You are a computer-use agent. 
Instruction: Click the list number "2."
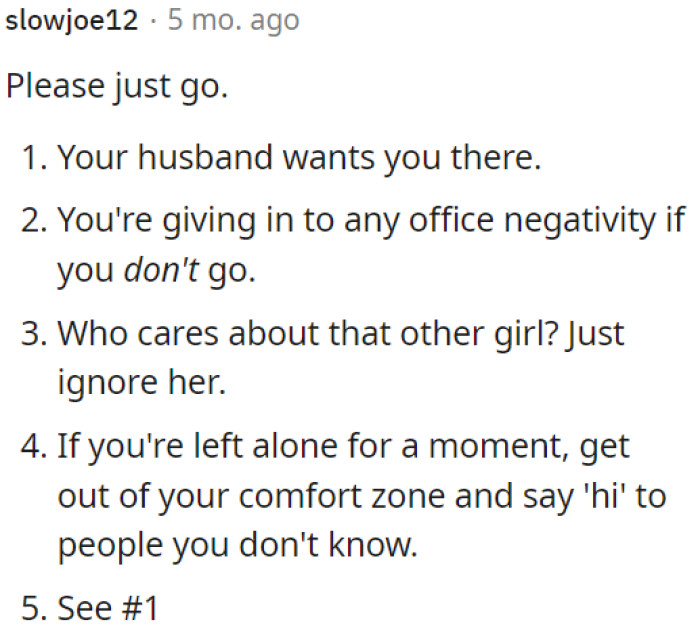[x=34, y=220]
